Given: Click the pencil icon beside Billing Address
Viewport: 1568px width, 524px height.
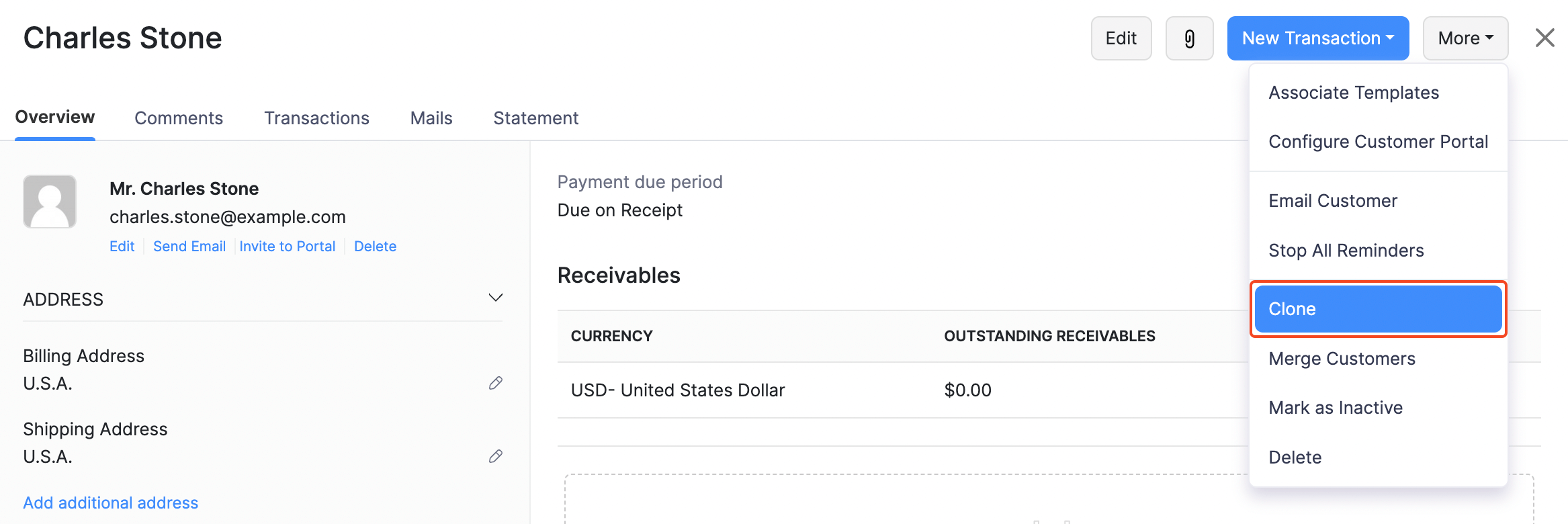Looking at the screenshot, I should tap(496, 383).
